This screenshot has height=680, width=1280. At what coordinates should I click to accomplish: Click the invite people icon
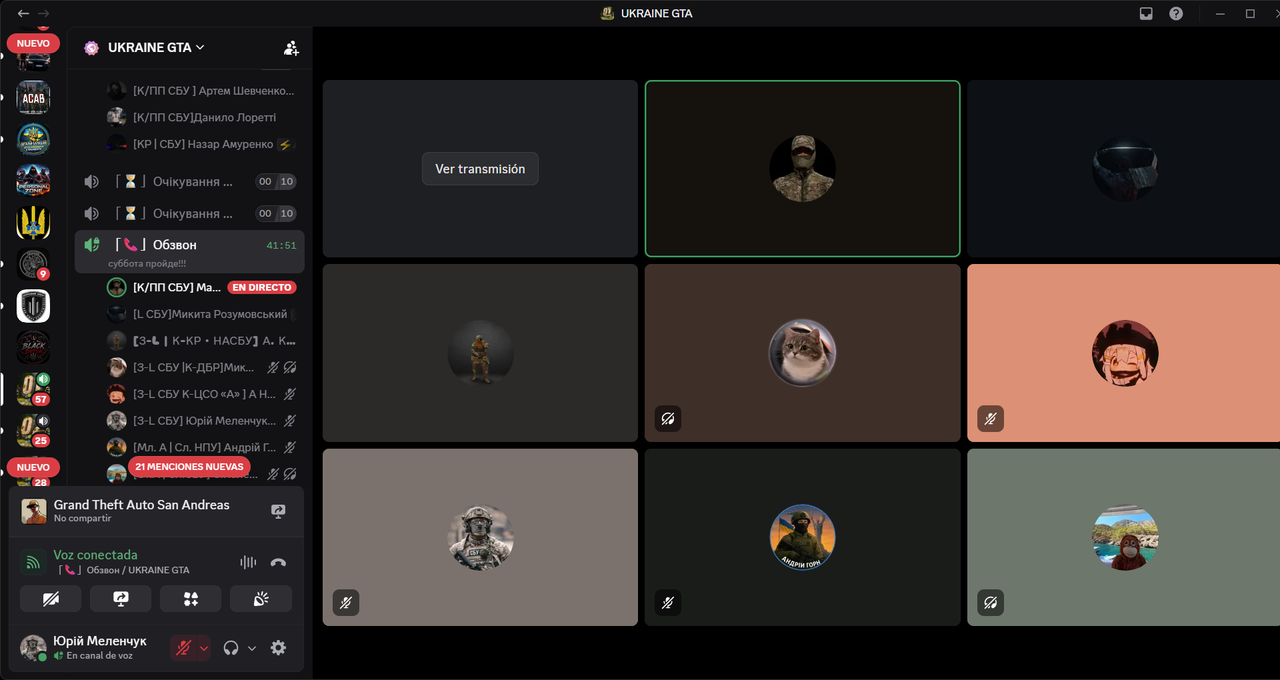pos(291,47)
